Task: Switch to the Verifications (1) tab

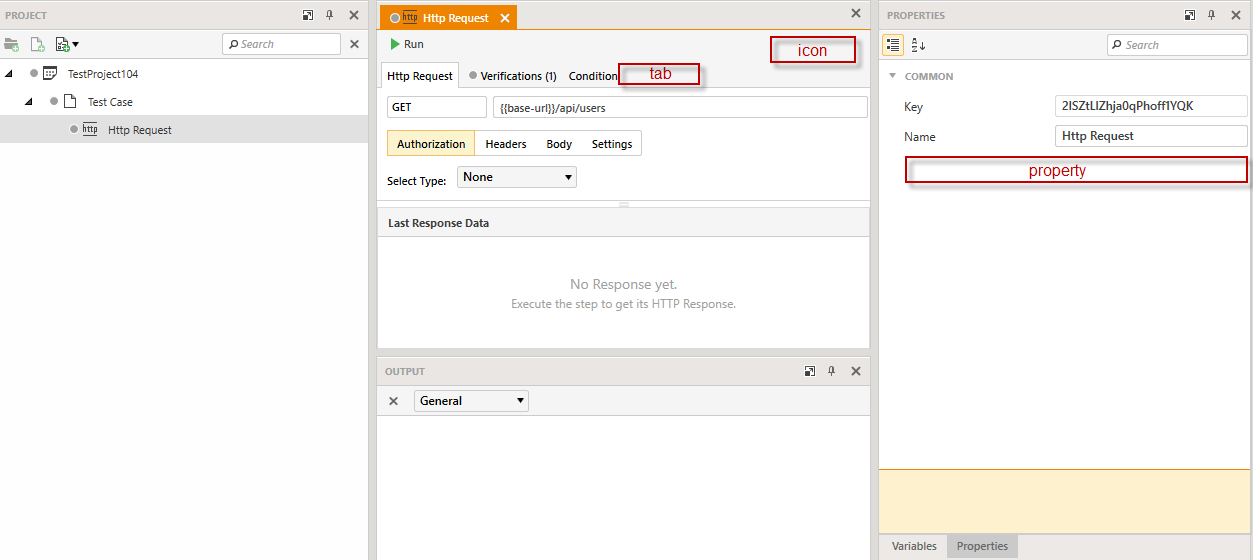Action: 512,76
